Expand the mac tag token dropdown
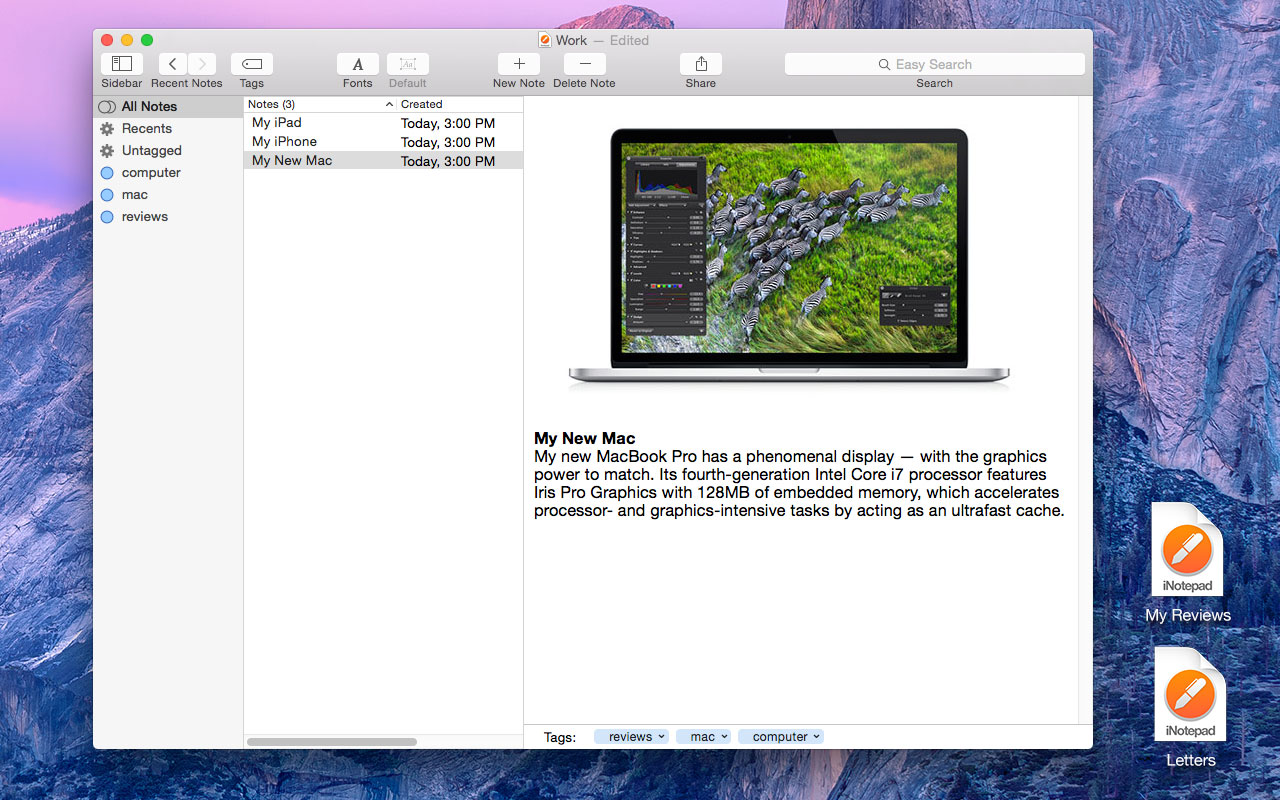Image resolution: width=1280 pixels, height=800 pixels. pyautogui.click(x=724, y=737)
